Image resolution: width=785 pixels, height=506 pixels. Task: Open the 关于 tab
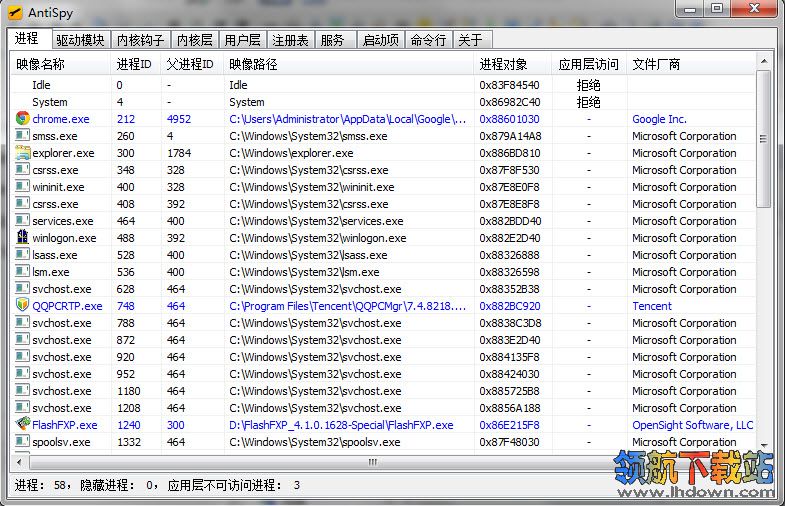tap(472, 40)
